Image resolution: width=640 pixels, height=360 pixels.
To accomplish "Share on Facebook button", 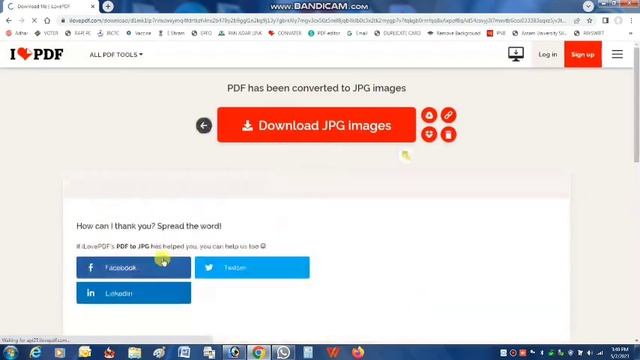I will coord(133,267).
